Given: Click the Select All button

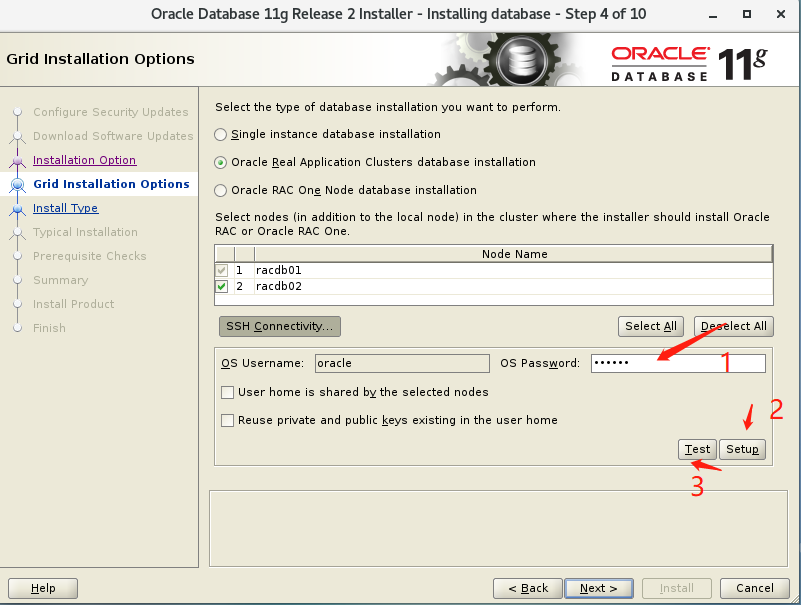Looking at the screenshot, I should pyautogui.click(x=651, y=327).
